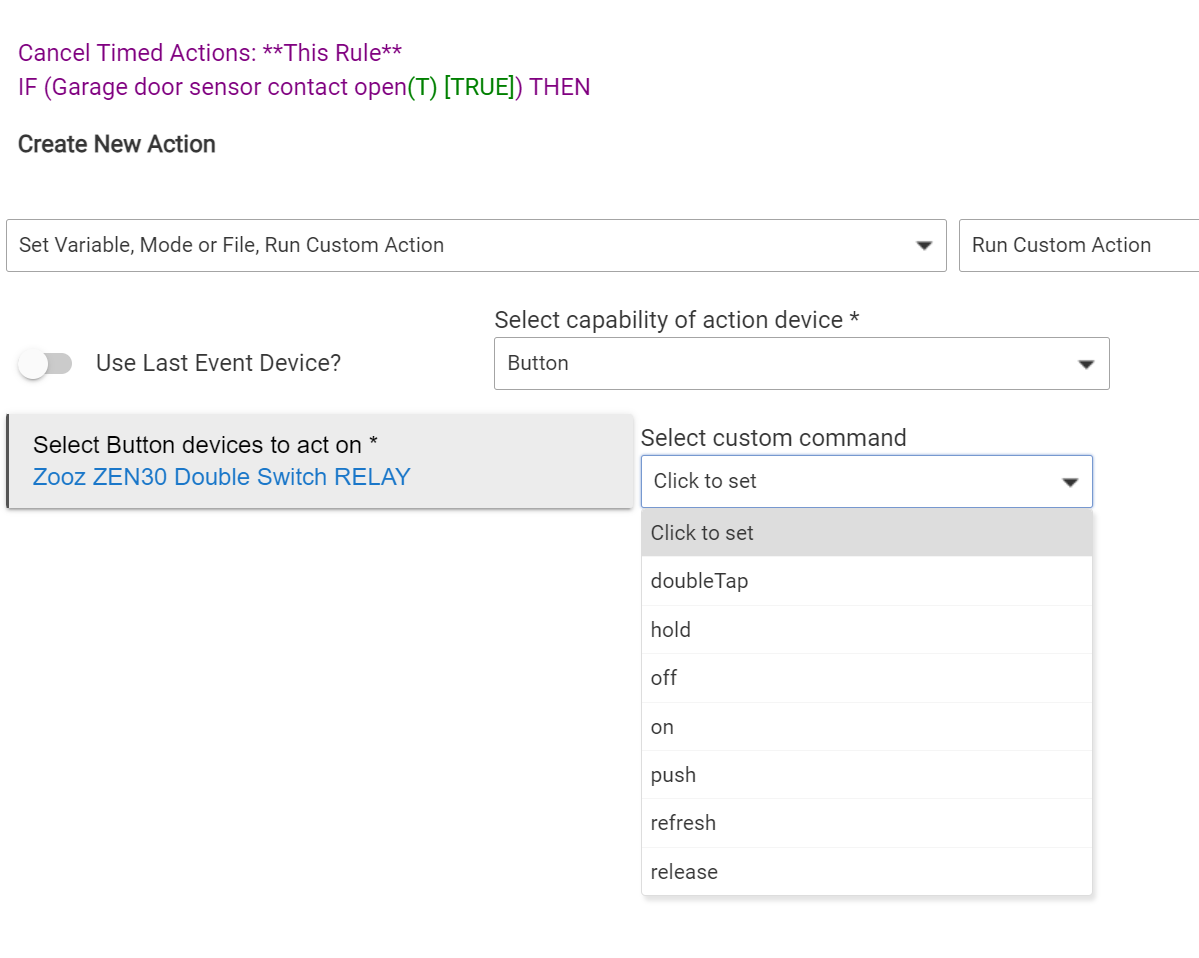Open the Run Custom Action dropdown
Screen dimensions: 1199x958
pyautogui.click(x=1079, y=245)
